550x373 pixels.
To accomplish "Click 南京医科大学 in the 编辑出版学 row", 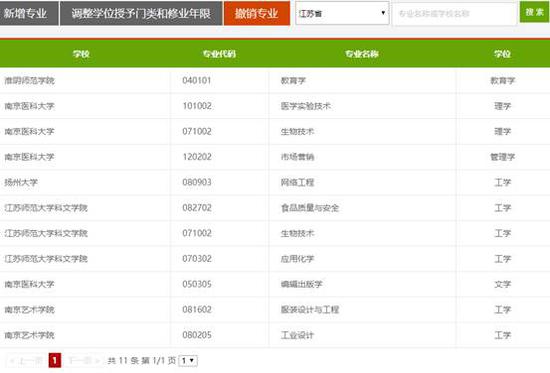I will [29, 284].
